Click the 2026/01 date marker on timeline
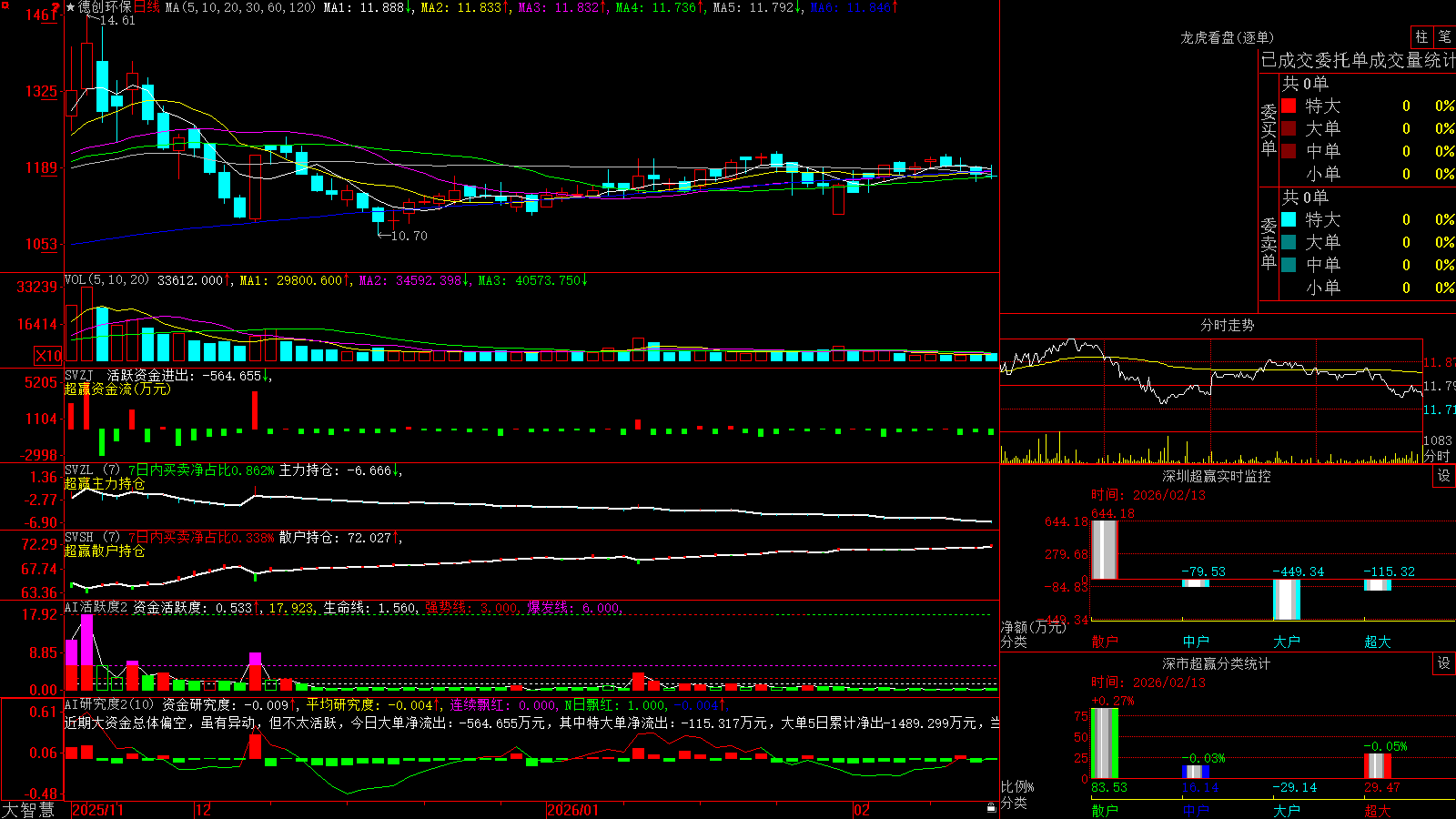This screenshot has width=1456, height=819. (x=572, y=810)
